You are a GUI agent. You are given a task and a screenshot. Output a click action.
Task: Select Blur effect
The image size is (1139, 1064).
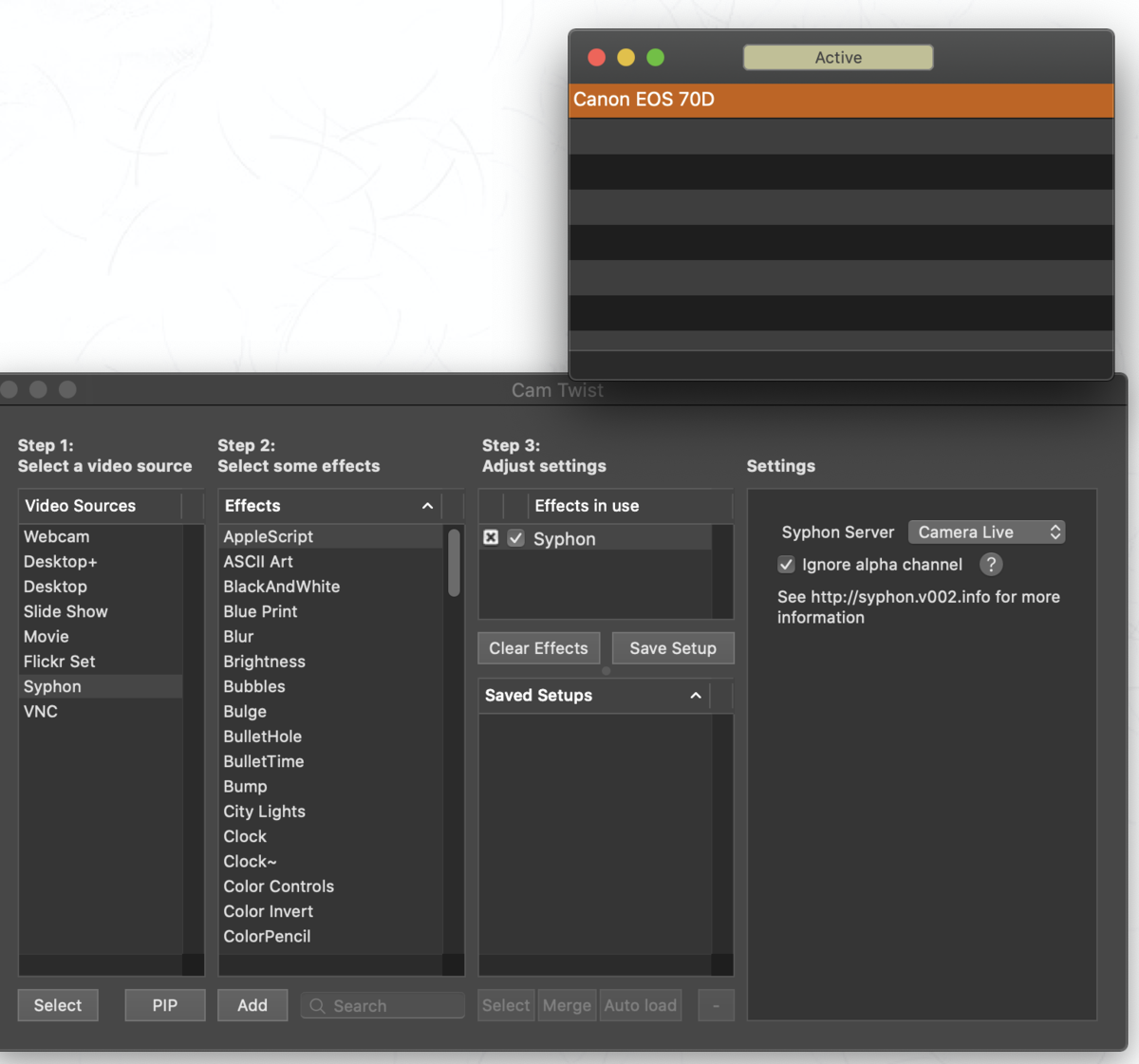[x=330, y=637]
